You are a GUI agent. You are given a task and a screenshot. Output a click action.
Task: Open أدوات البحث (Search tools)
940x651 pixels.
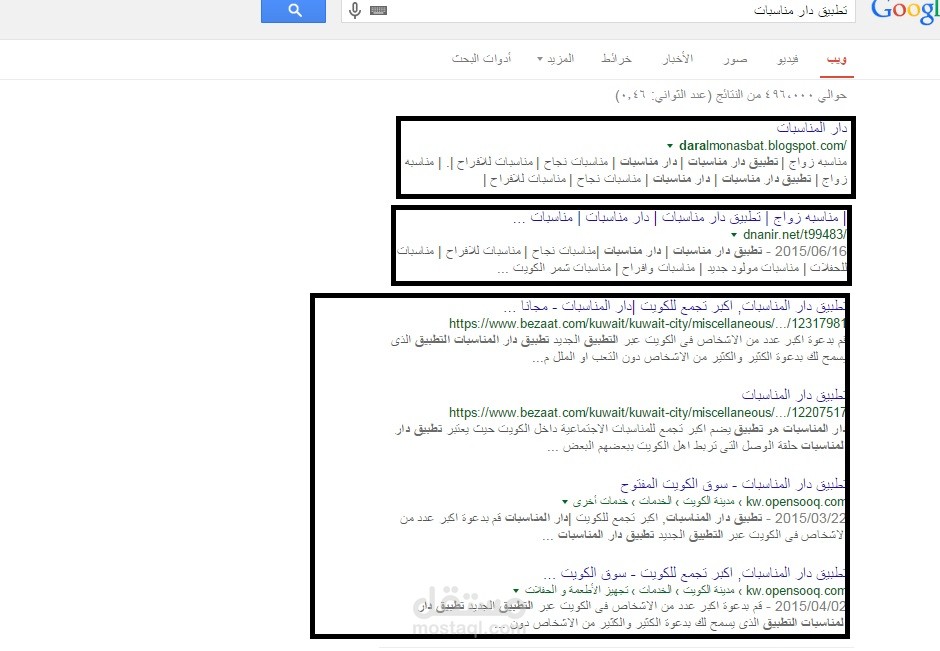click(481, 59)
